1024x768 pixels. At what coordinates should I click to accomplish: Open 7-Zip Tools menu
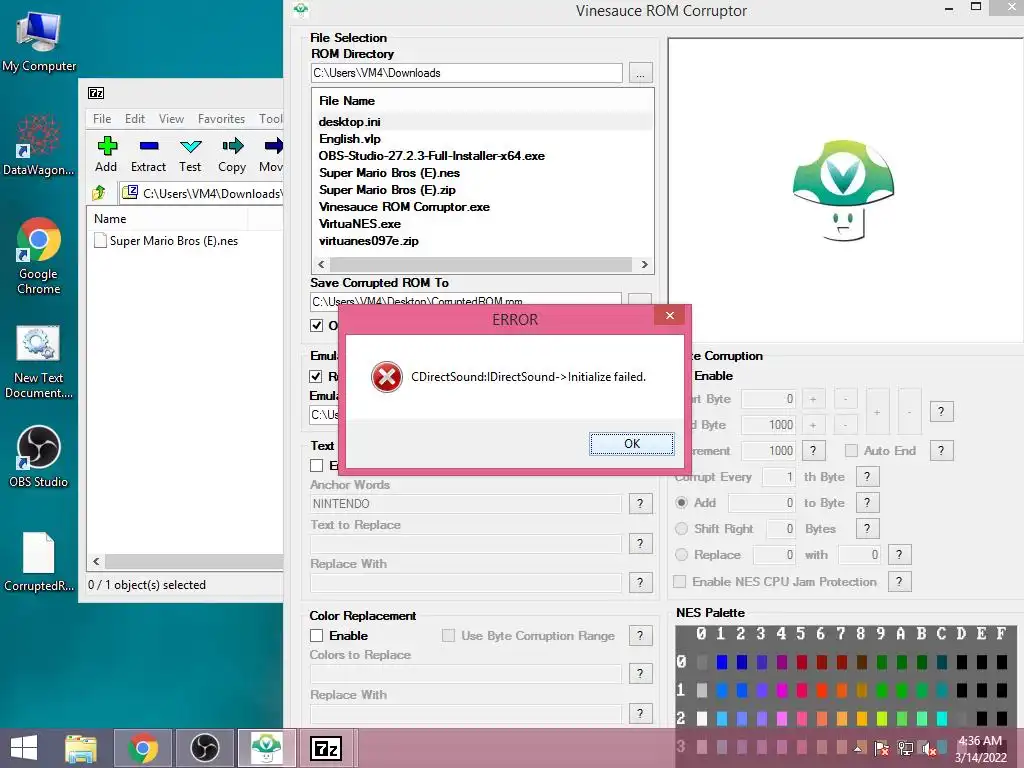[x=270, y=119]
